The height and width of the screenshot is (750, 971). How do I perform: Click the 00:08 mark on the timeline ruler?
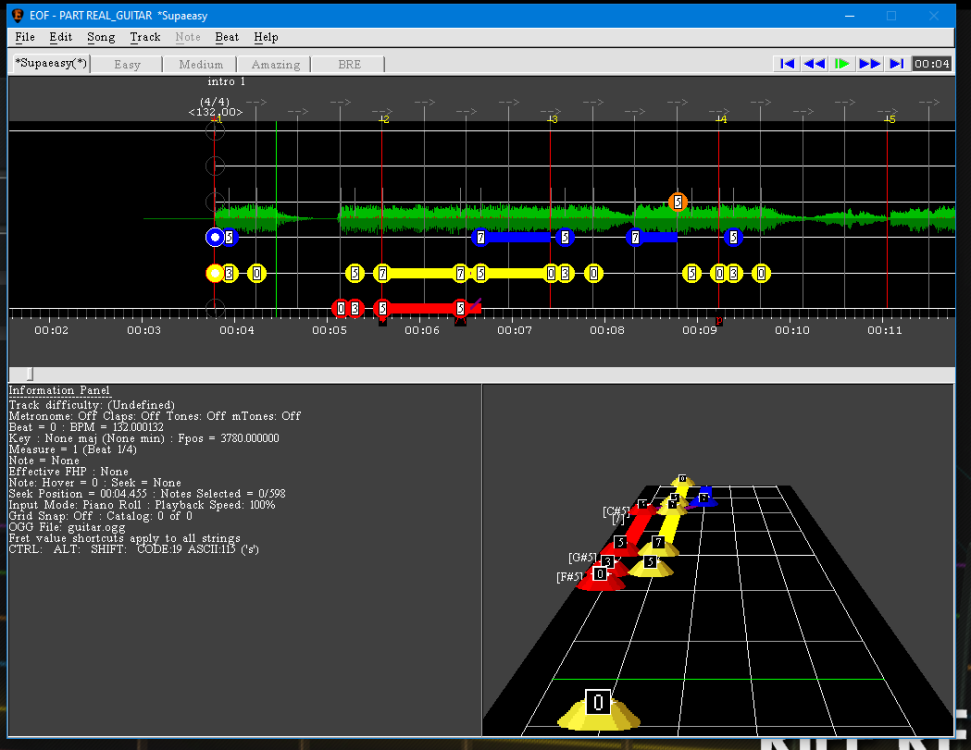[608, 329]
